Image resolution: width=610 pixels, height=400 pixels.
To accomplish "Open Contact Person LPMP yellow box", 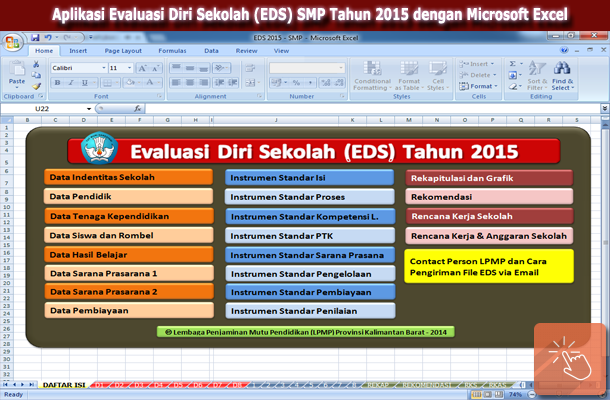I will click(489, 267).
